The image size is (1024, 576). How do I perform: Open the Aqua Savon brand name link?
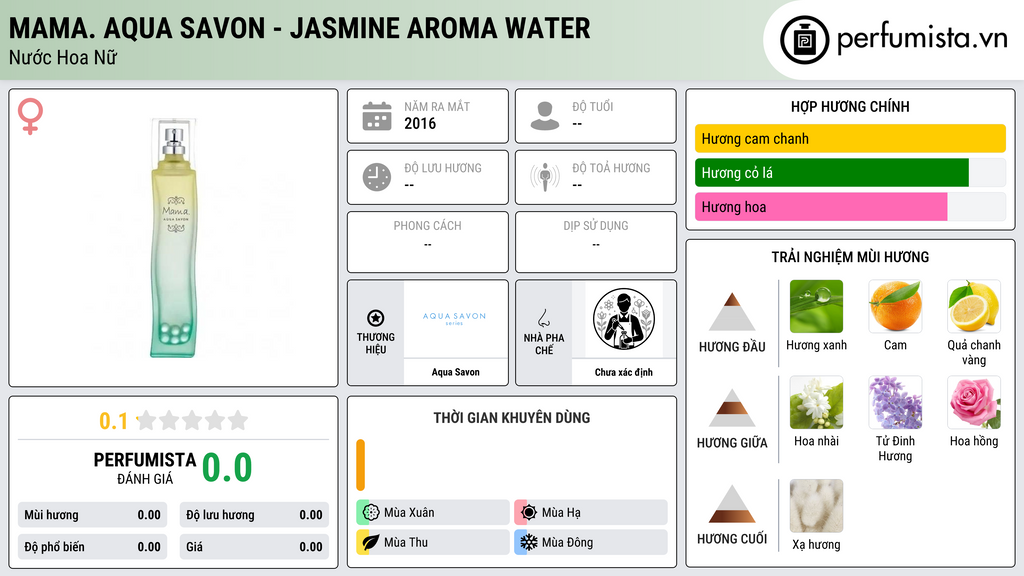455,372
